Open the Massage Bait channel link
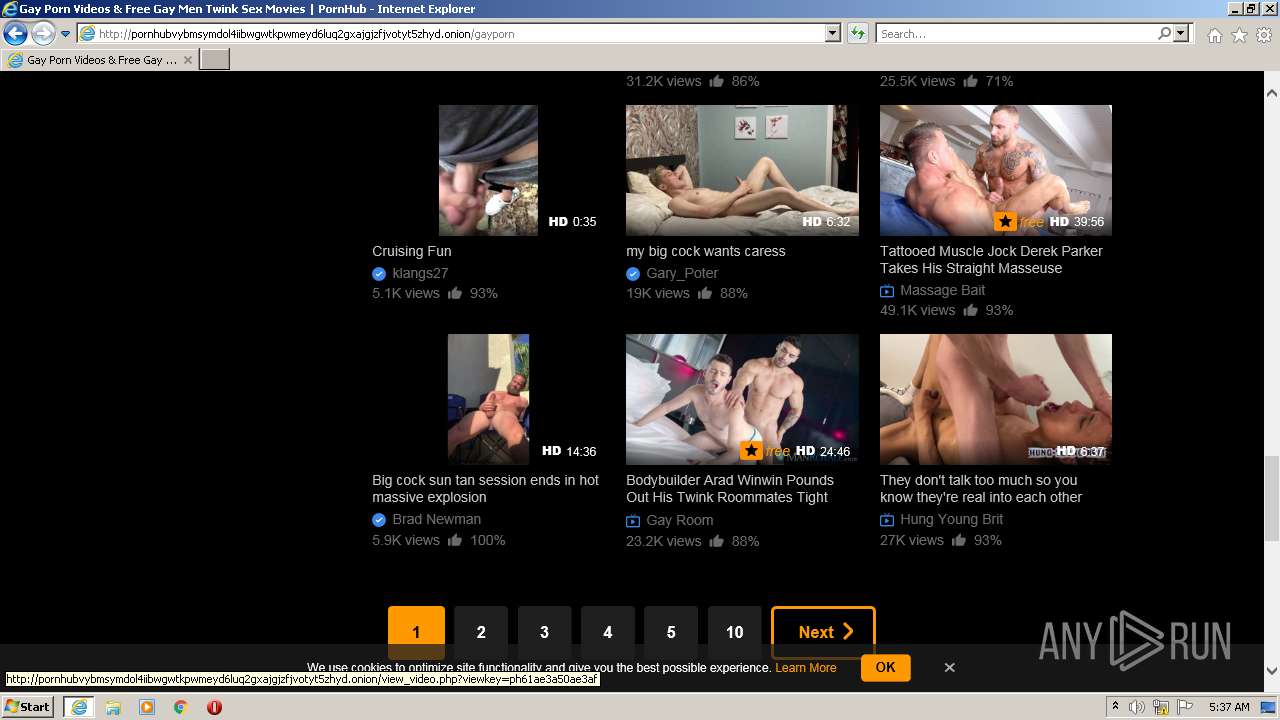Viewport: 1280px width, 720px height. (x=942, y=290)
